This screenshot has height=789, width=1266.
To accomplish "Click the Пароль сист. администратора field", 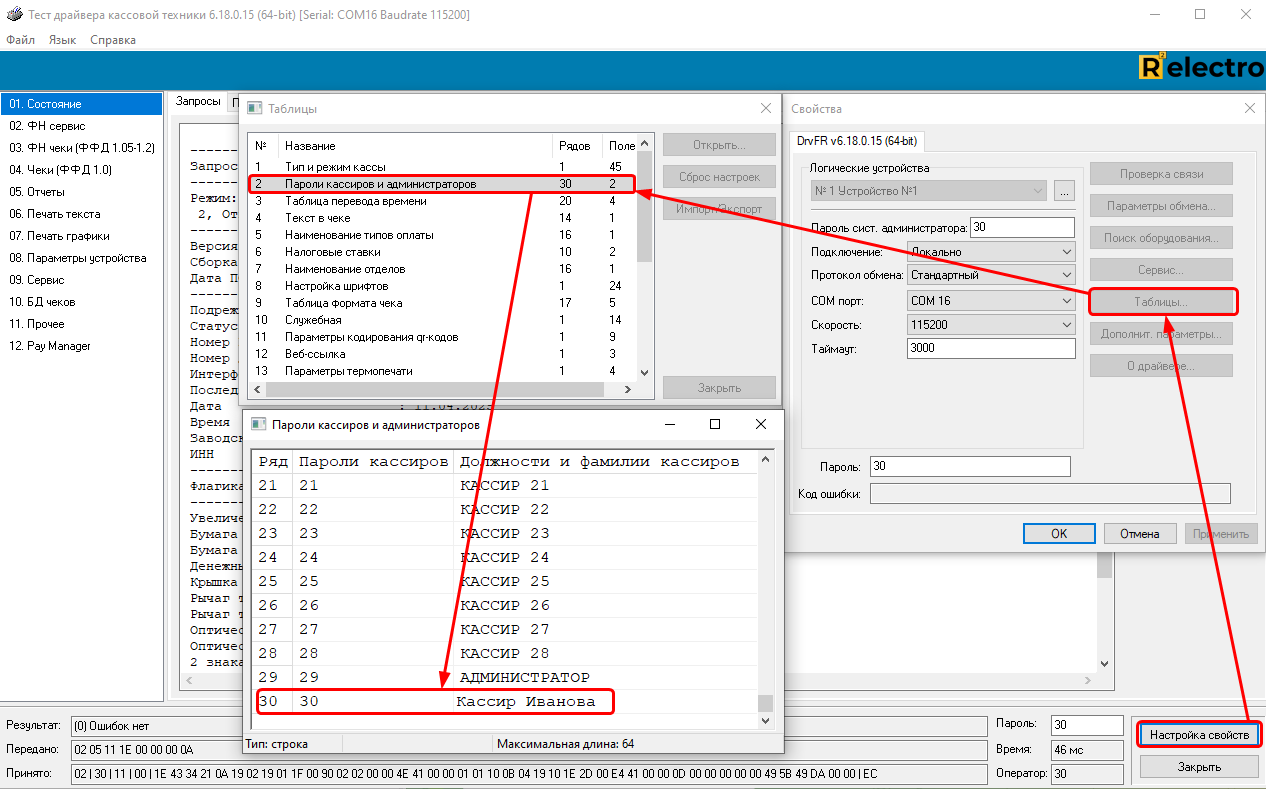I will [x=1021, y=228].
